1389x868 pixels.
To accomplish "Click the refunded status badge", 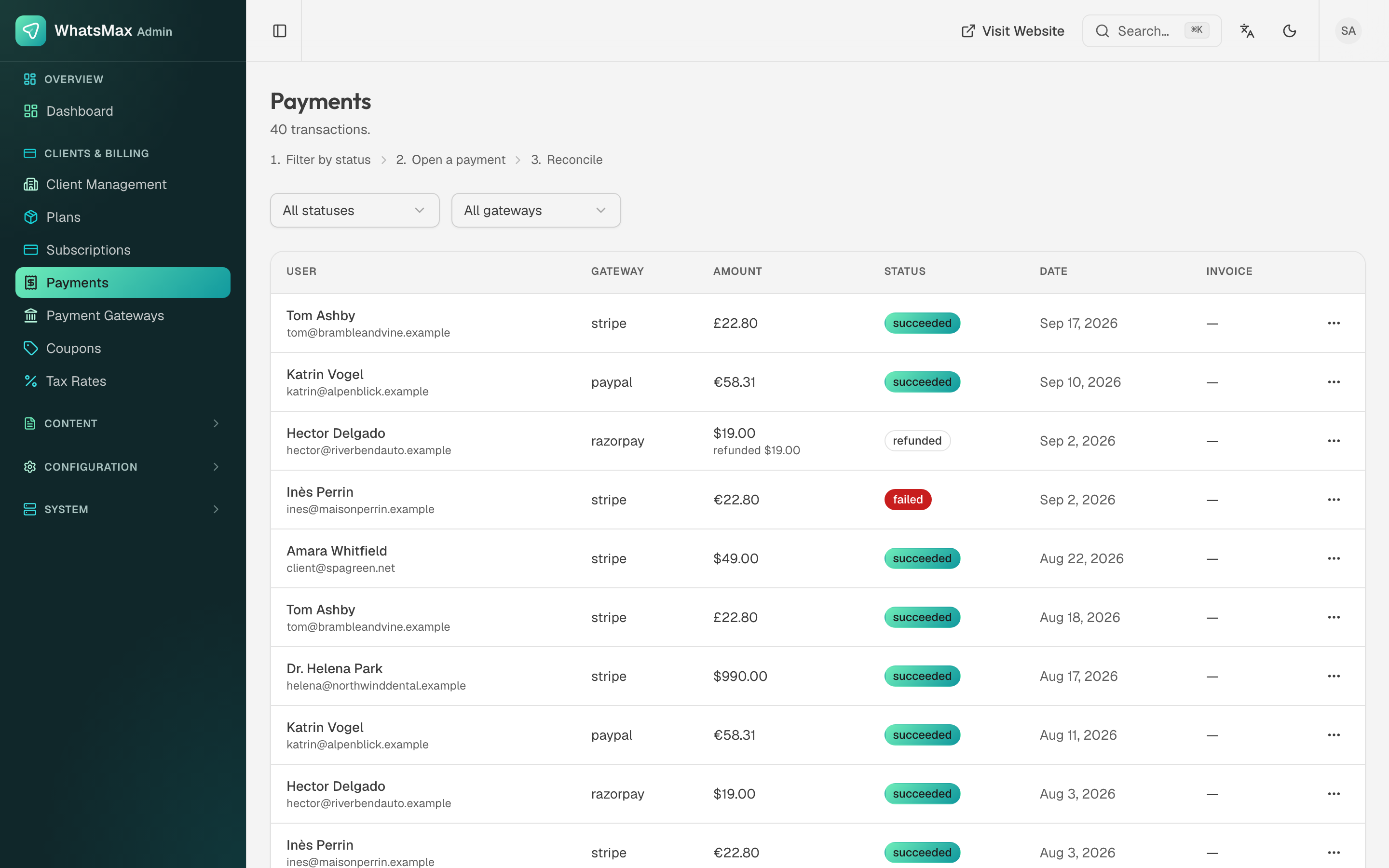I will point(917,441).
